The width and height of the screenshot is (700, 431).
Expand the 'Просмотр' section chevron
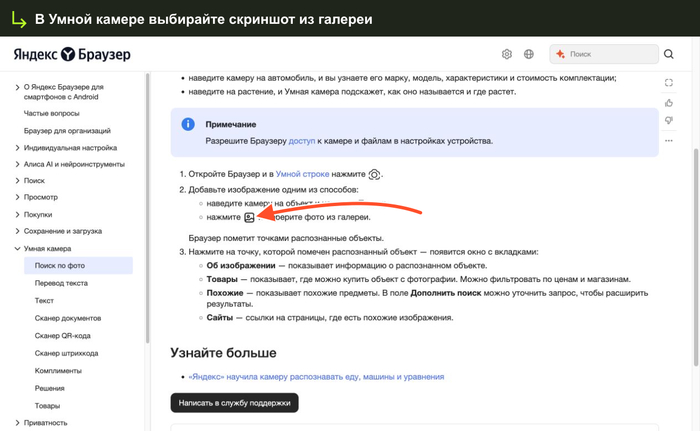tap(17, 197)
